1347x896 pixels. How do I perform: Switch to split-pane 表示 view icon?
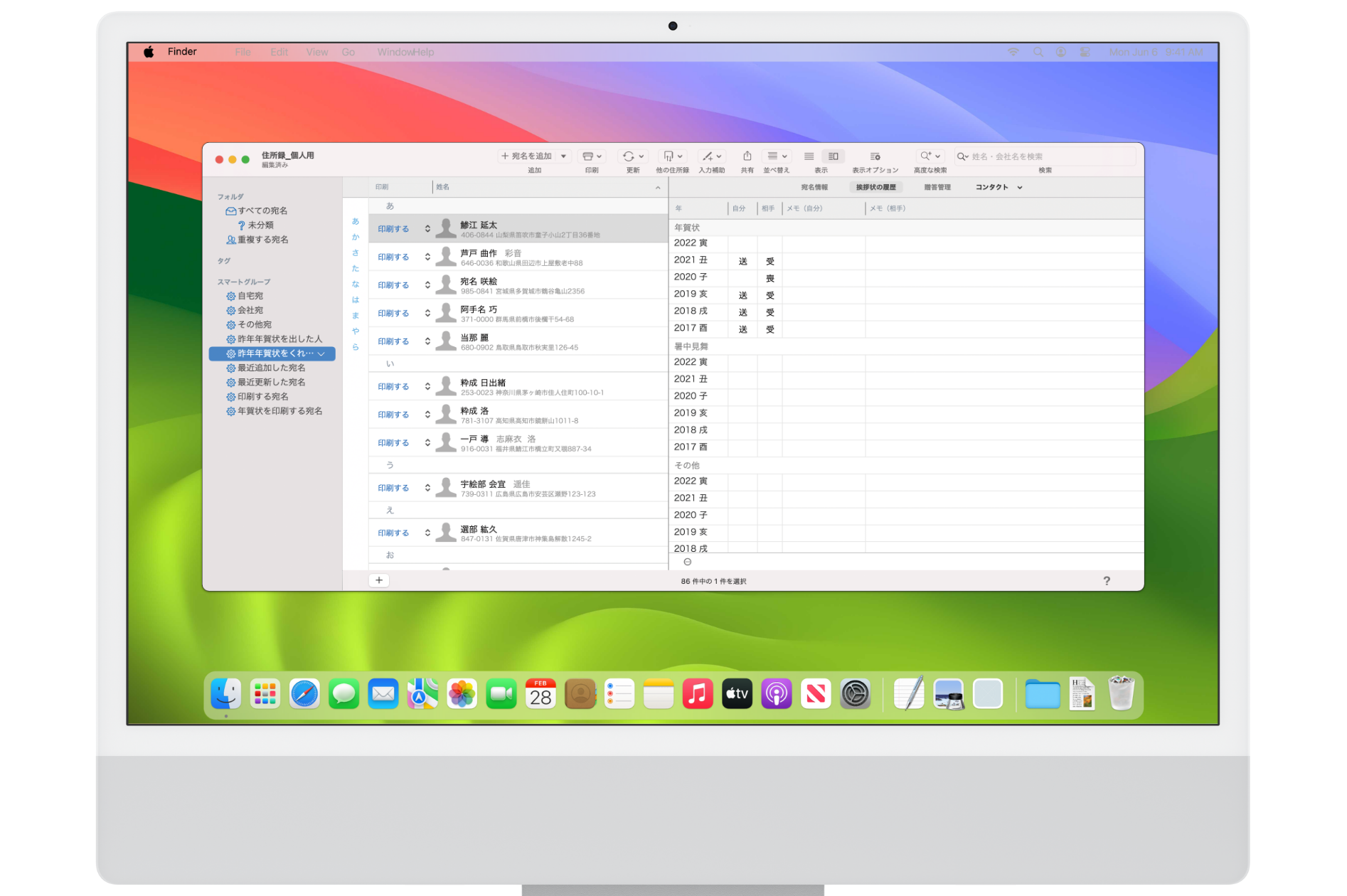[833, 156]
